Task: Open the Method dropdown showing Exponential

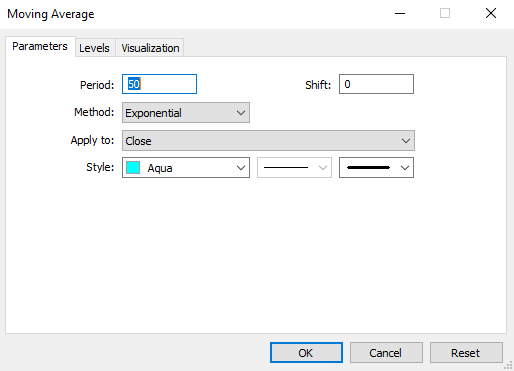Action: (186, 113)
